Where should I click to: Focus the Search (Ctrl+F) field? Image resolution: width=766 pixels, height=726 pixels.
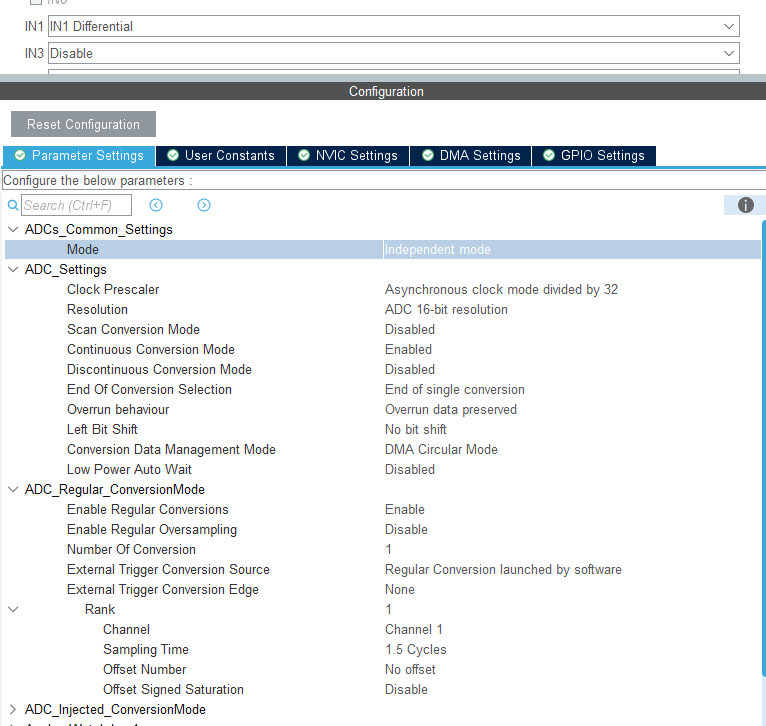(76, 205)
